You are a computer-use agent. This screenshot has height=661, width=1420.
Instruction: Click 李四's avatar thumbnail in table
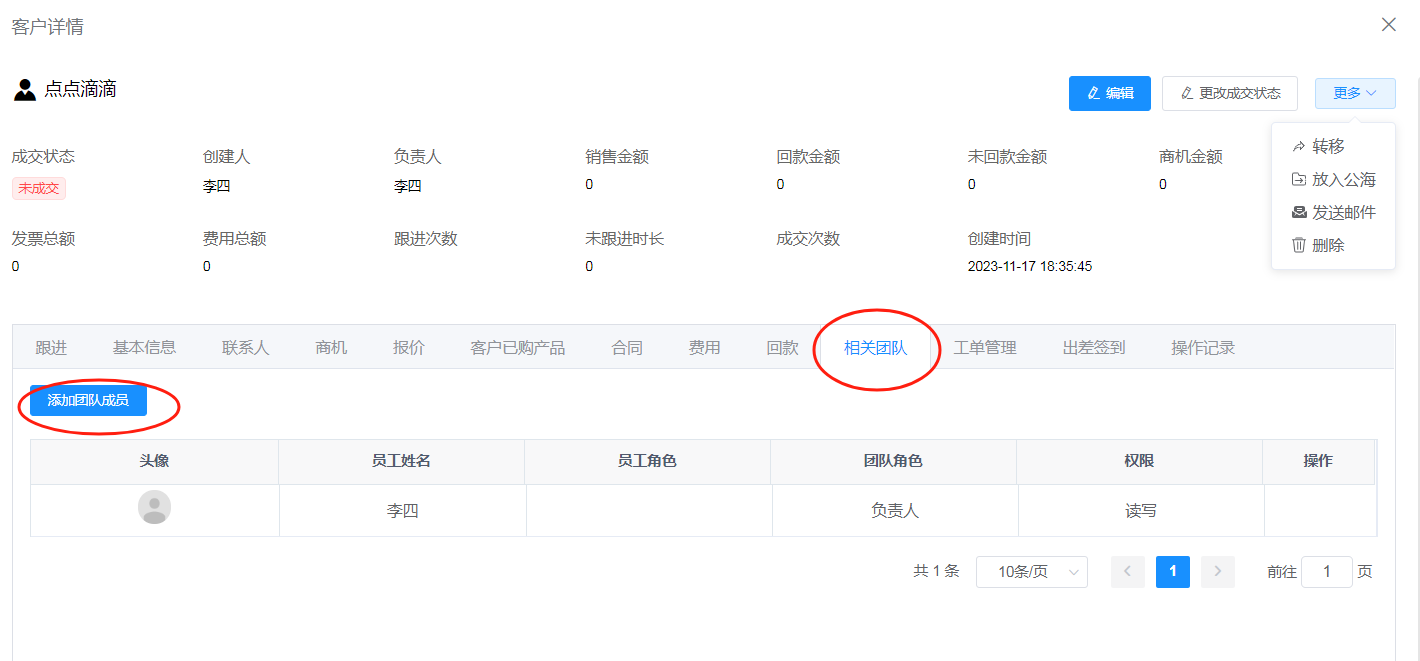click(154, 507)
